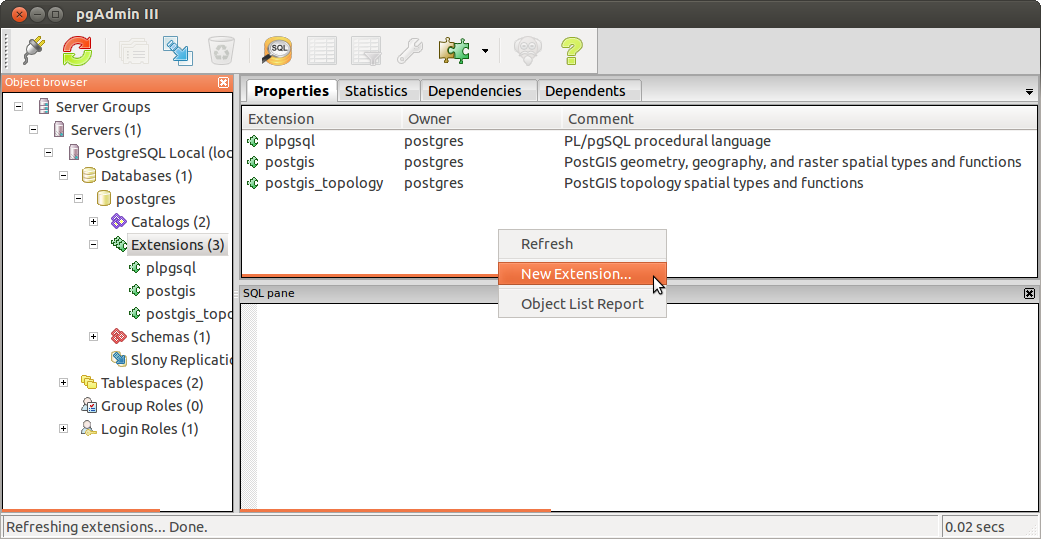The height and width of the screenshot is (539, 1041).
Task: Click inside the SQL pane text area
Action: click(646, 408)
